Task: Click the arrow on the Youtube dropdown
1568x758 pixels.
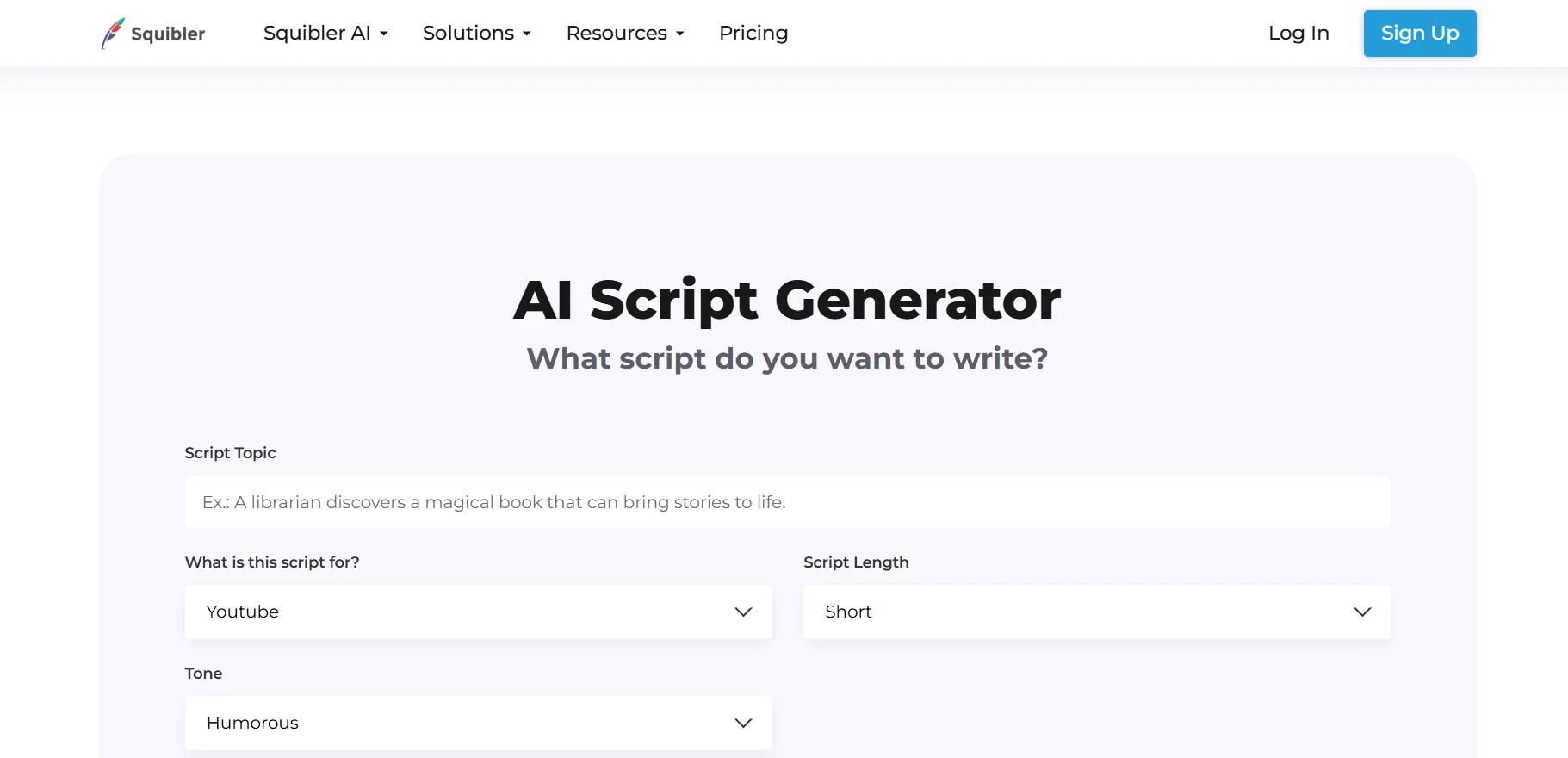Action: (x=742, y=612)
